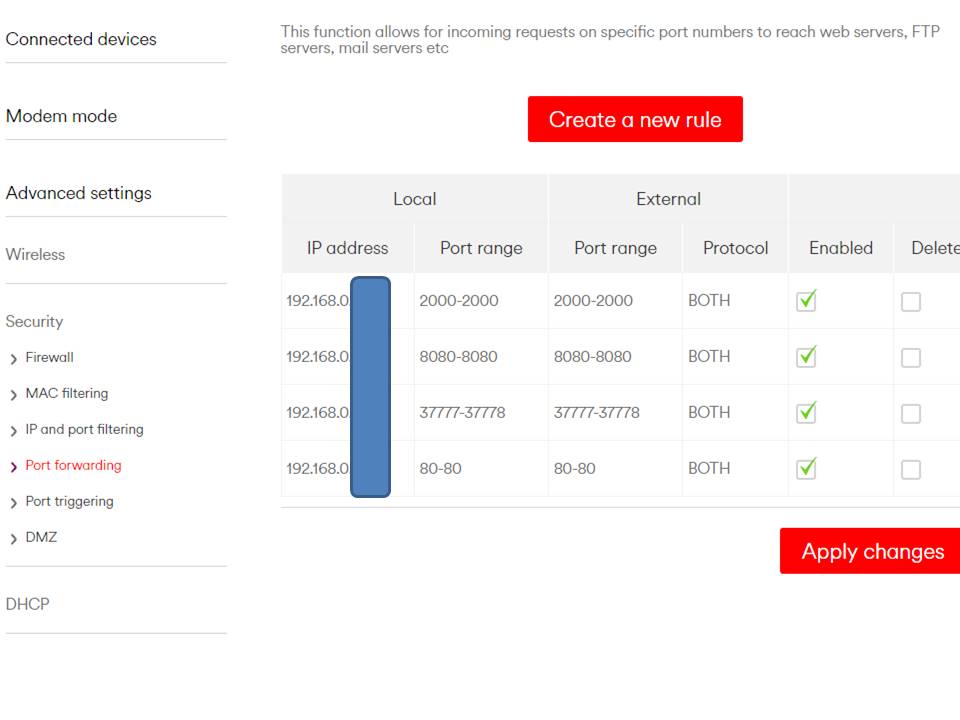Uncheck Enabled for the 80-80 rule
Image resolution: width=960 pixels, height=720 pixels.
click(x=806, y=468)
